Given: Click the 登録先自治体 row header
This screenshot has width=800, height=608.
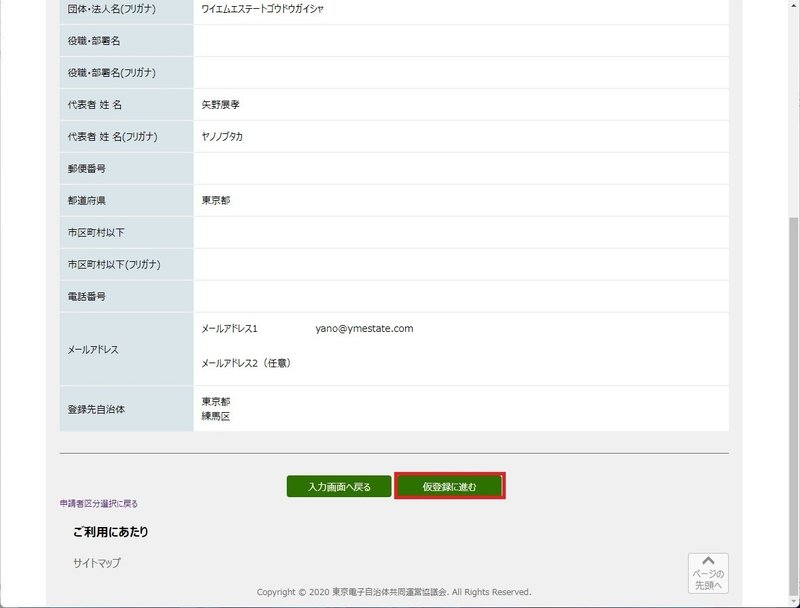Looking at the screenshot, I should click(127, 409).
